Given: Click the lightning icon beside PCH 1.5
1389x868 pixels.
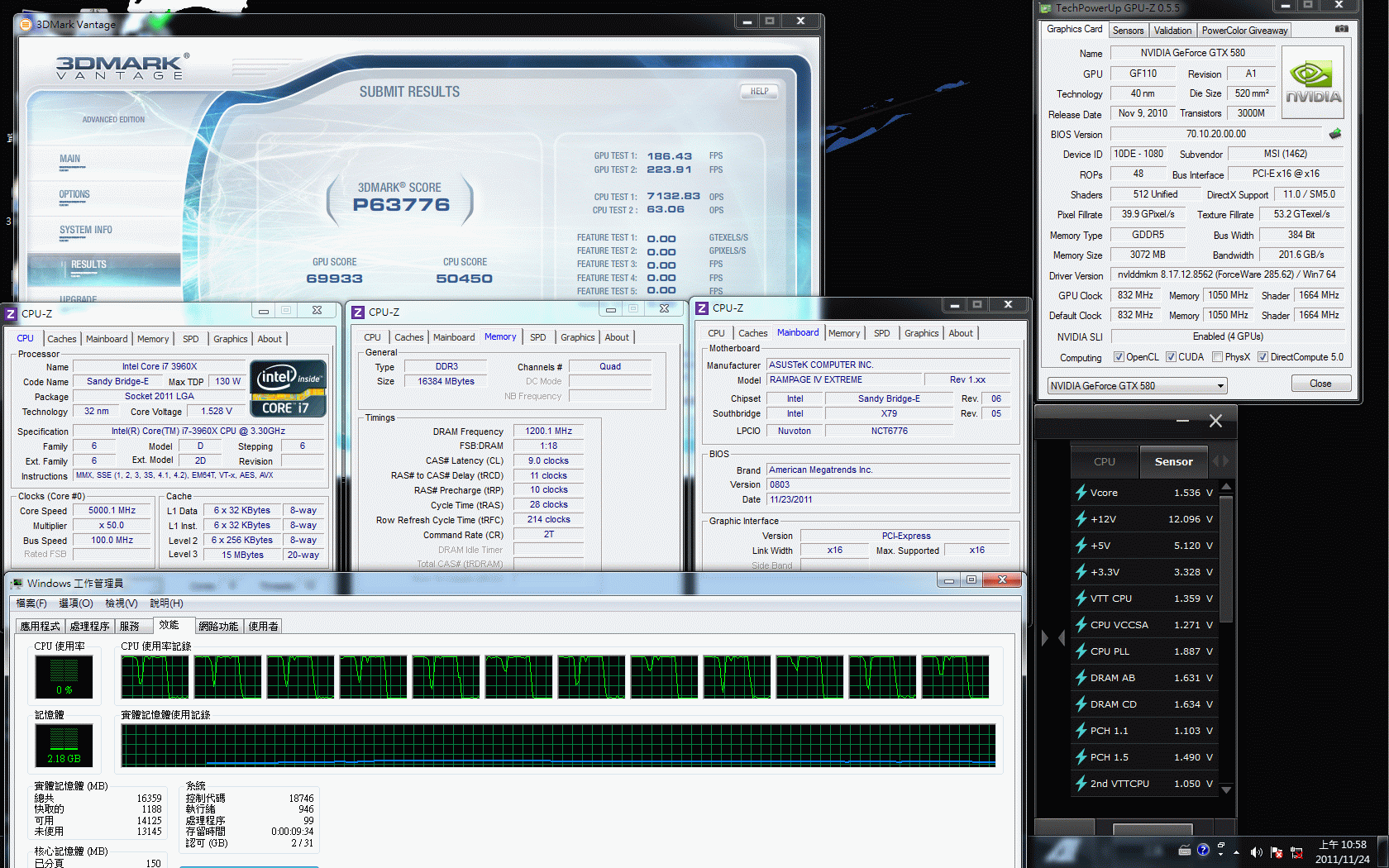Looking at the screenshot, I should 1081,757.
